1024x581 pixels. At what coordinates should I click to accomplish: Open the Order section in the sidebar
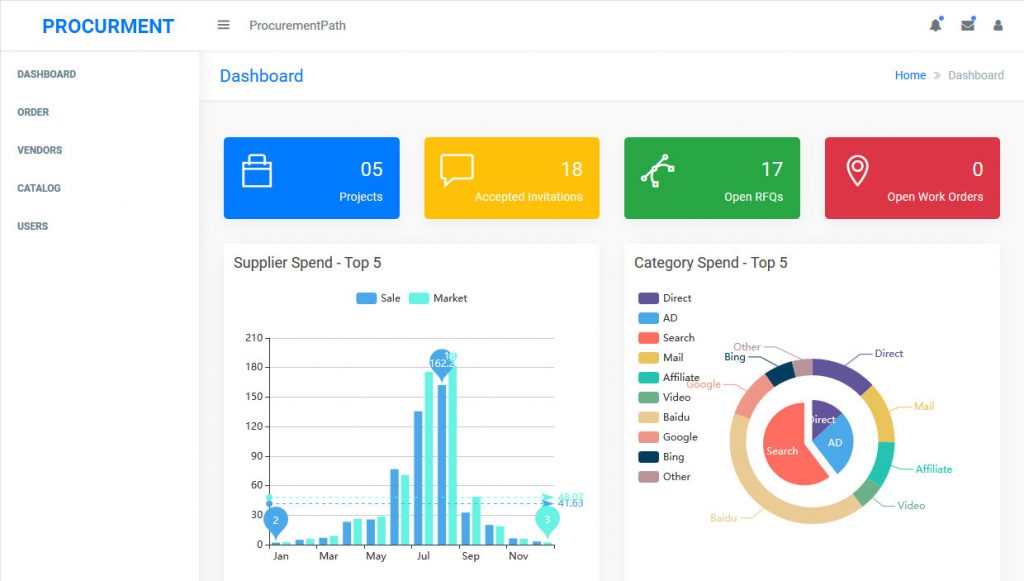(33, 112)
